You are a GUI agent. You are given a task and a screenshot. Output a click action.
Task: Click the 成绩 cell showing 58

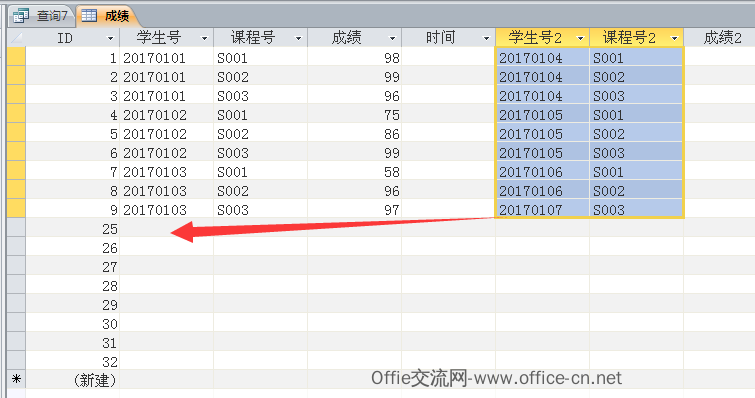(x=354, y=171)
